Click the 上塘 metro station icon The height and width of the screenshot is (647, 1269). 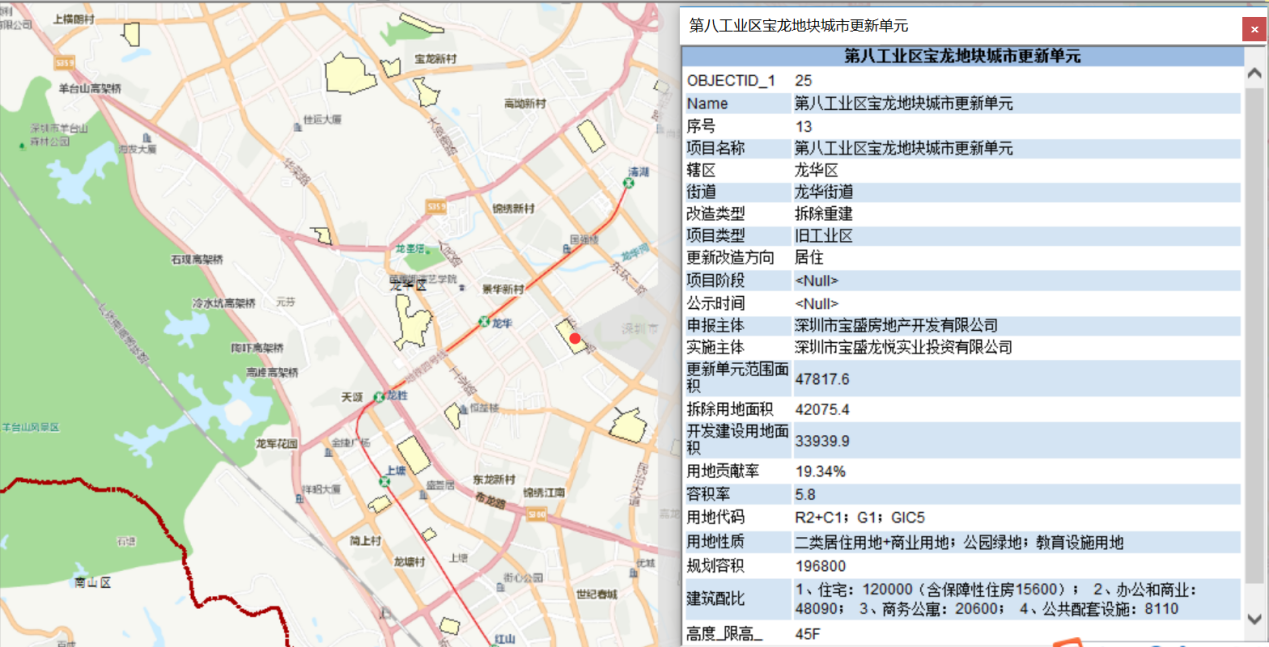pos(383,483)
